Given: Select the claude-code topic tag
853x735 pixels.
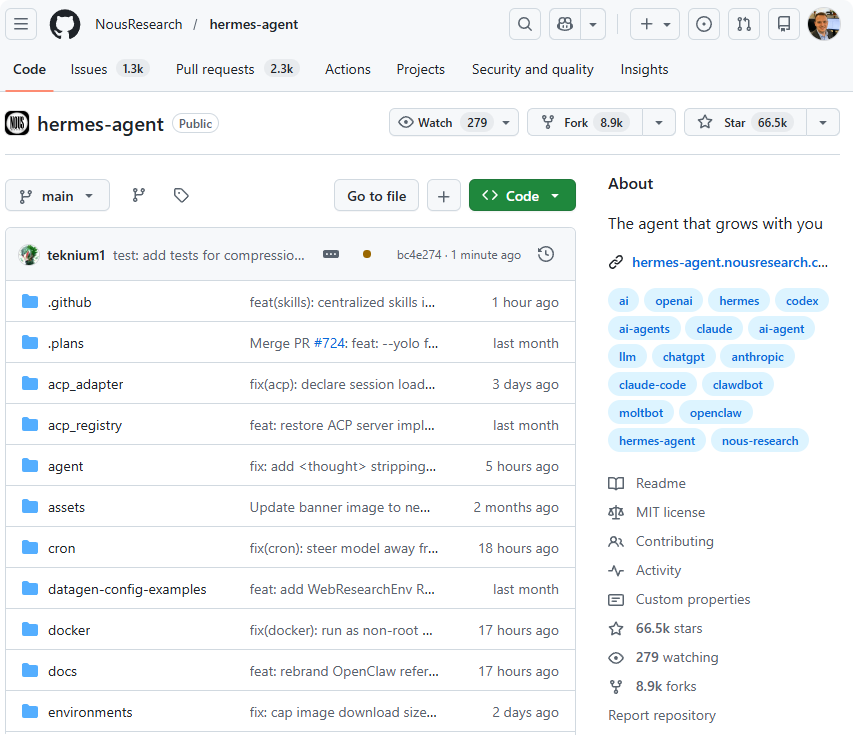Looking at the screenshot, I should click(652, 385).
